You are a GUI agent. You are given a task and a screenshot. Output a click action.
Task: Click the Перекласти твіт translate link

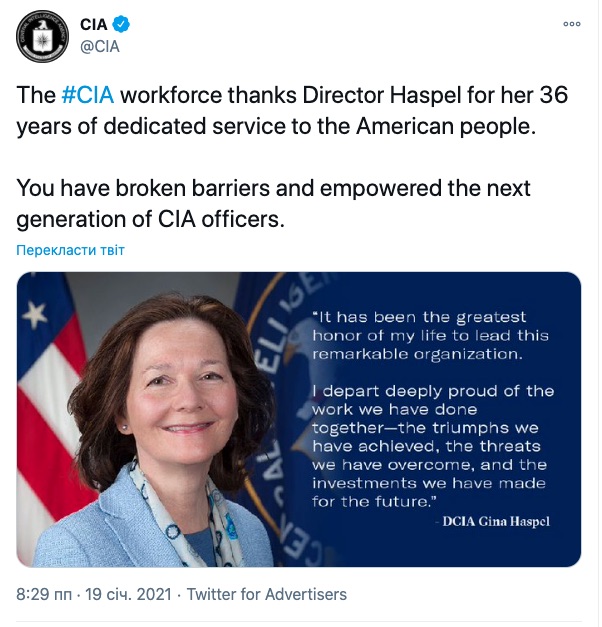(70, 250)
